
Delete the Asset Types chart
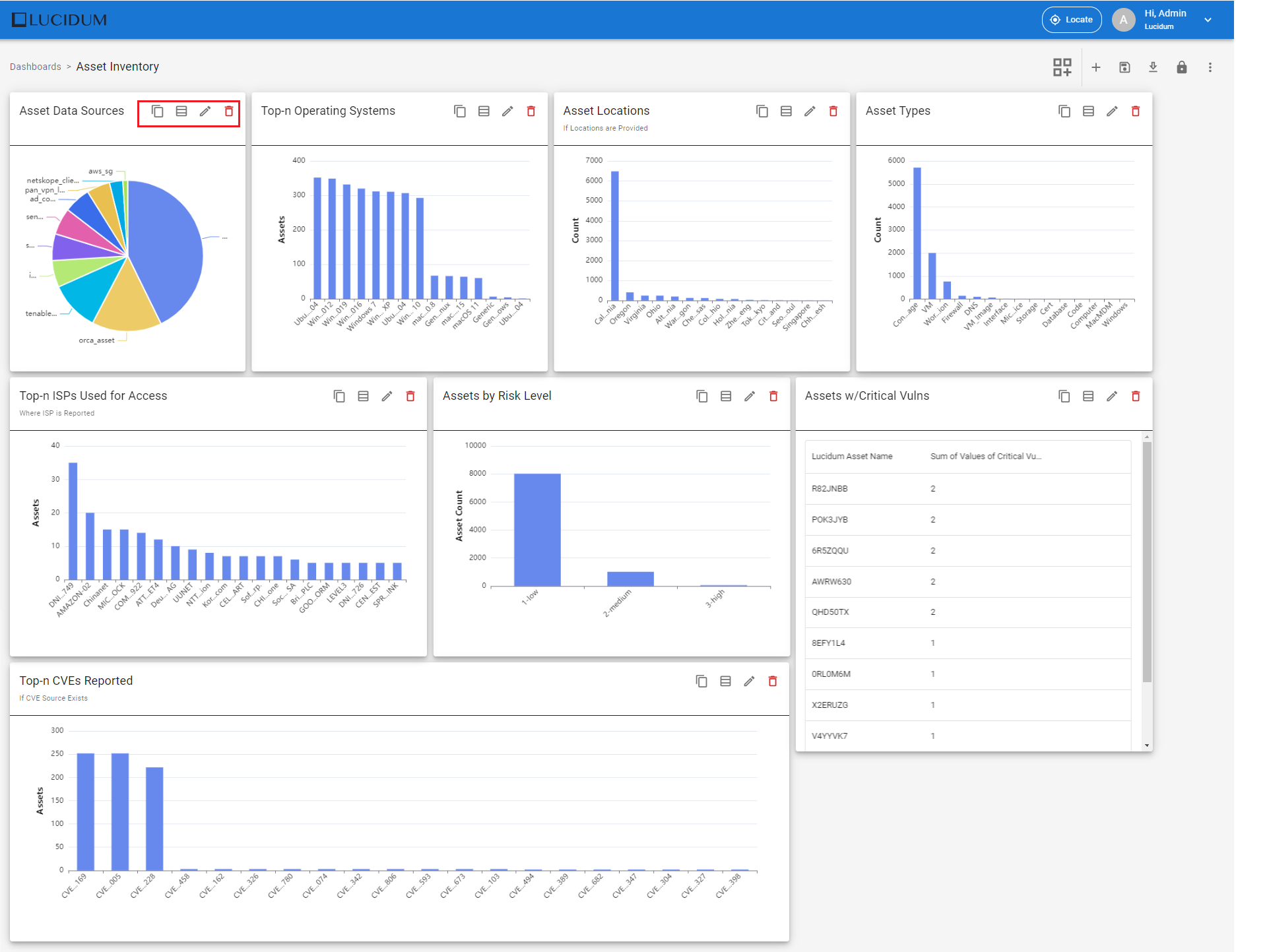coord(1136,111)
